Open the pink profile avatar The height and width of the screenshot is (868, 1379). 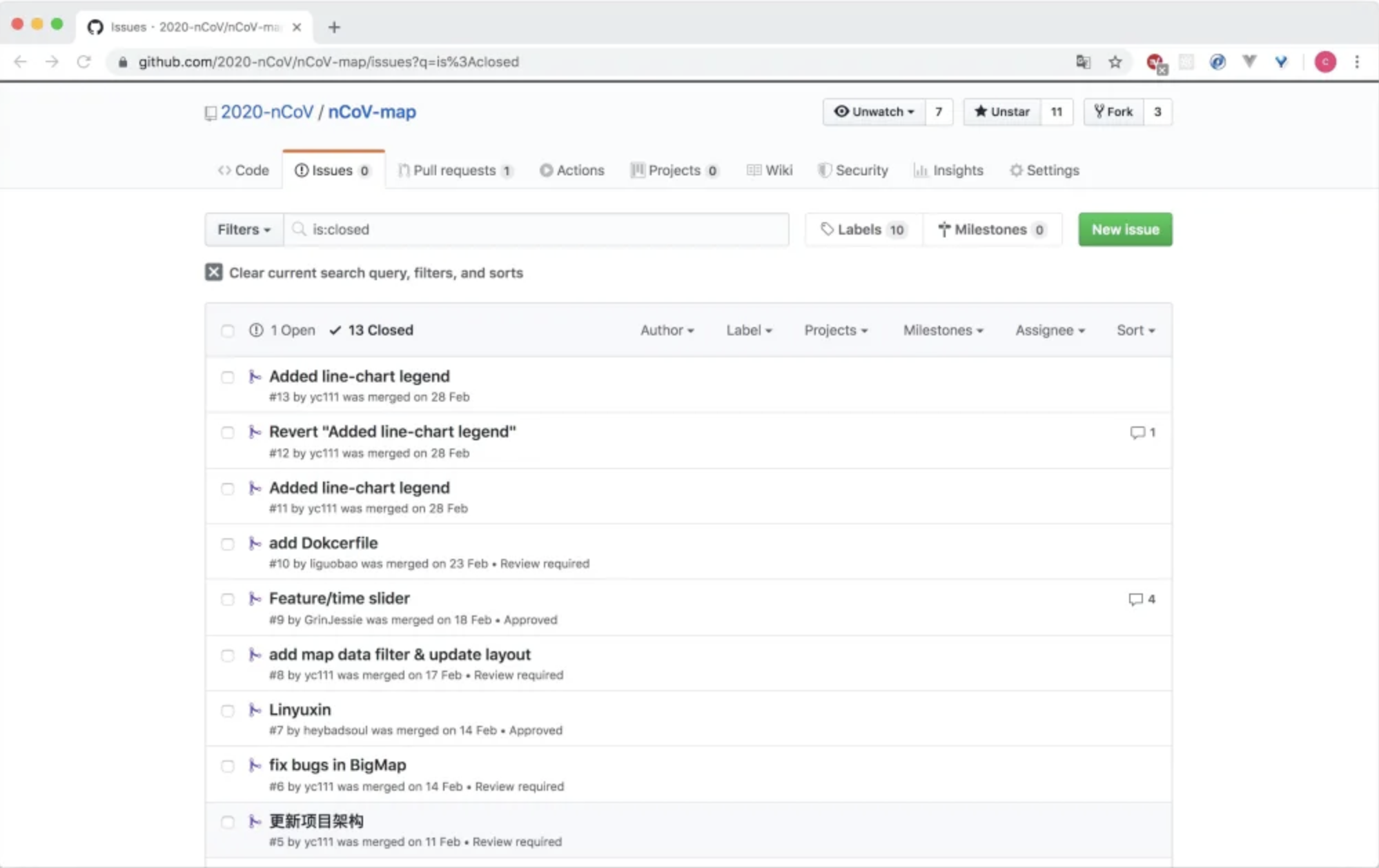1325,62
